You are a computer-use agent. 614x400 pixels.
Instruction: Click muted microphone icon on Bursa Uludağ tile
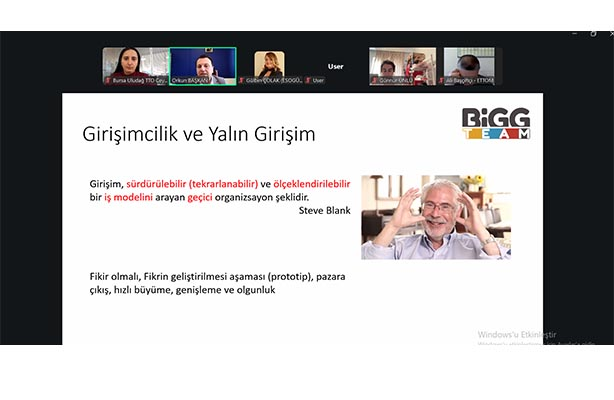108,80
